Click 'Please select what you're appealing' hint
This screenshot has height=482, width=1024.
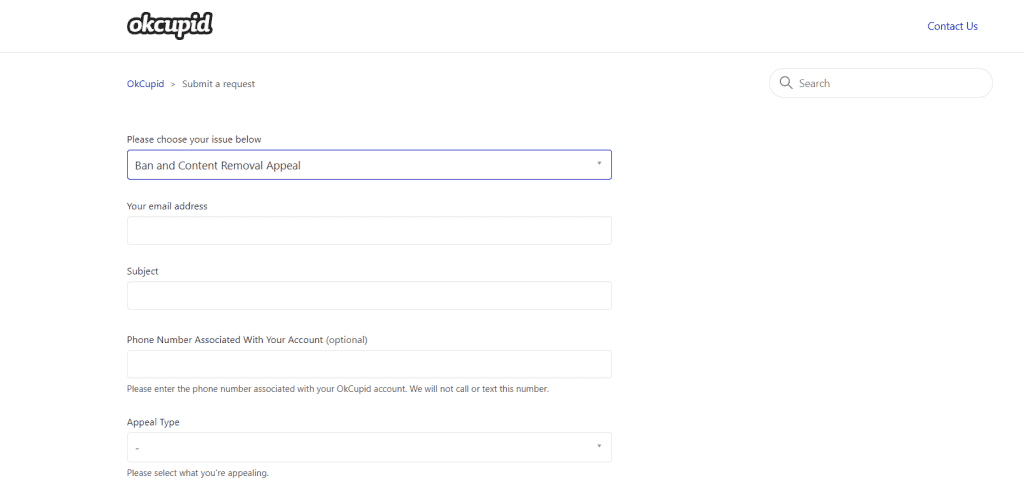coord(197,473)
